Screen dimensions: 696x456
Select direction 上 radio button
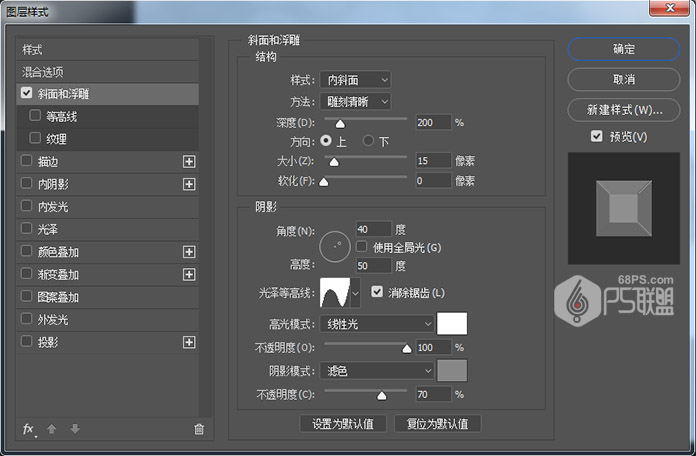point(326,141)
